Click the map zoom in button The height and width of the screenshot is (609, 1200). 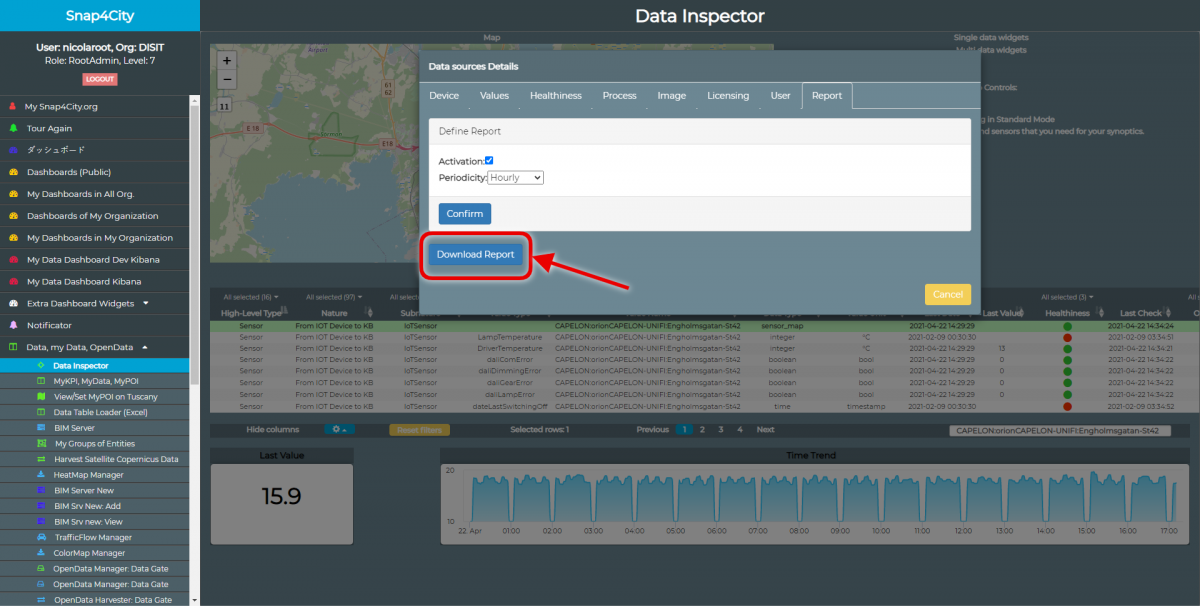point(227,61)
